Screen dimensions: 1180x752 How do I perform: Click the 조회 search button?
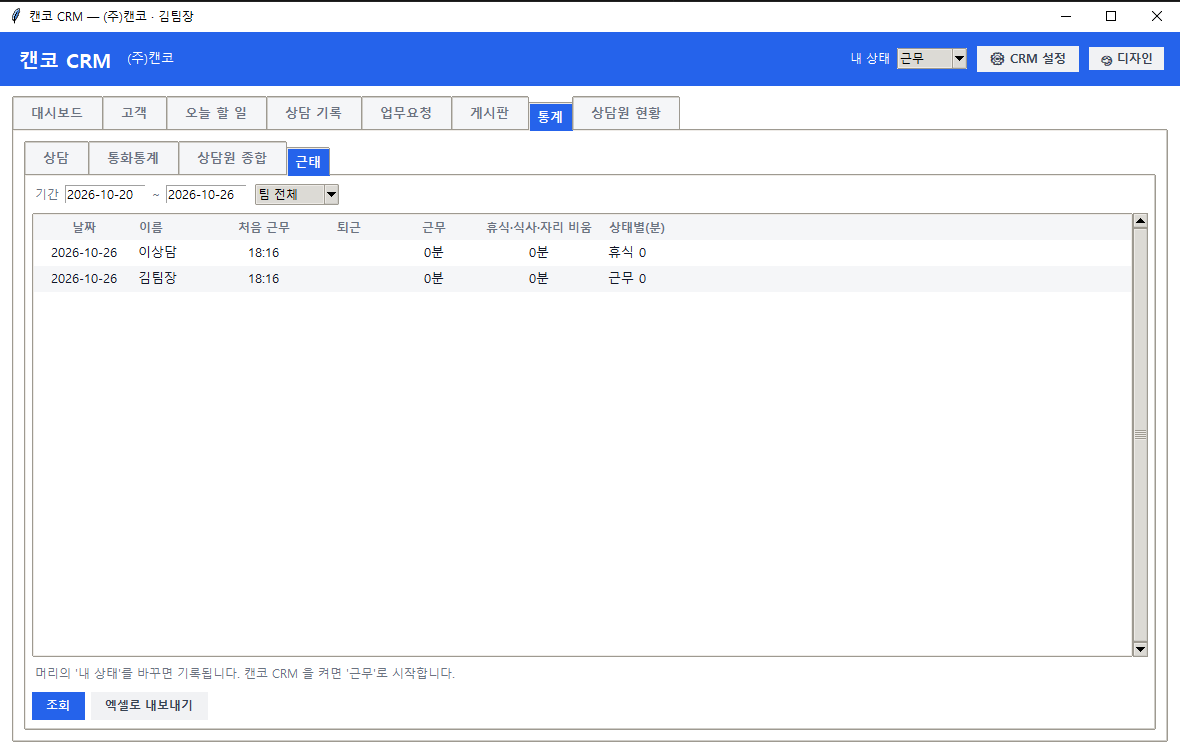58,705
